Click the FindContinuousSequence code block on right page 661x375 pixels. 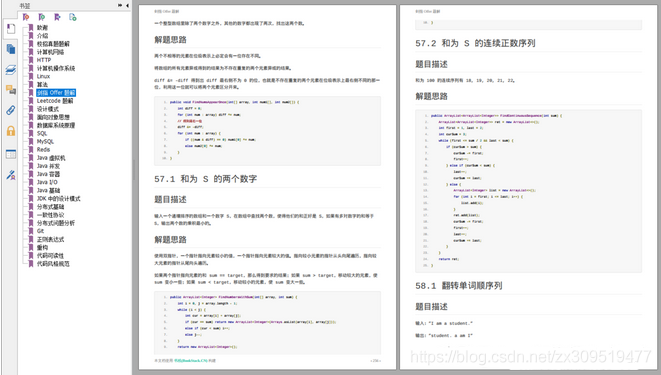point(528,191)
